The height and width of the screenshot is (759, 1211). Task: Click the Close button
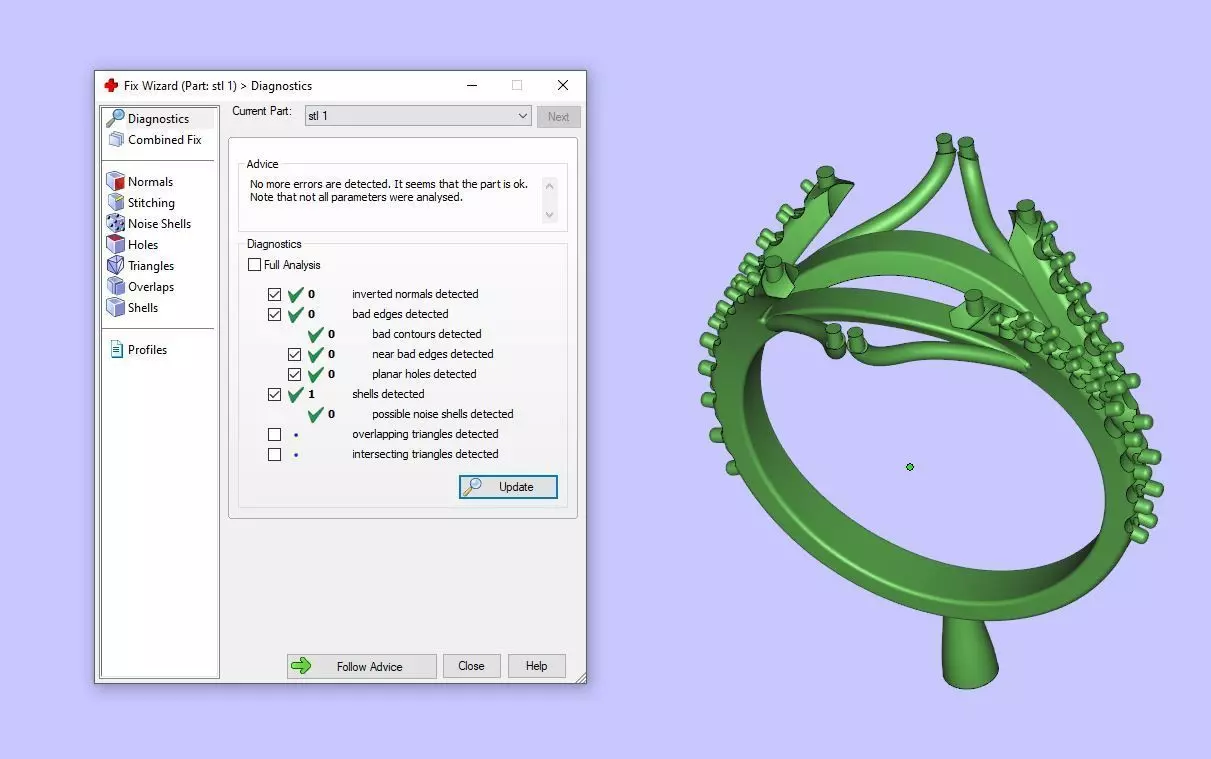tap(471, 666)
